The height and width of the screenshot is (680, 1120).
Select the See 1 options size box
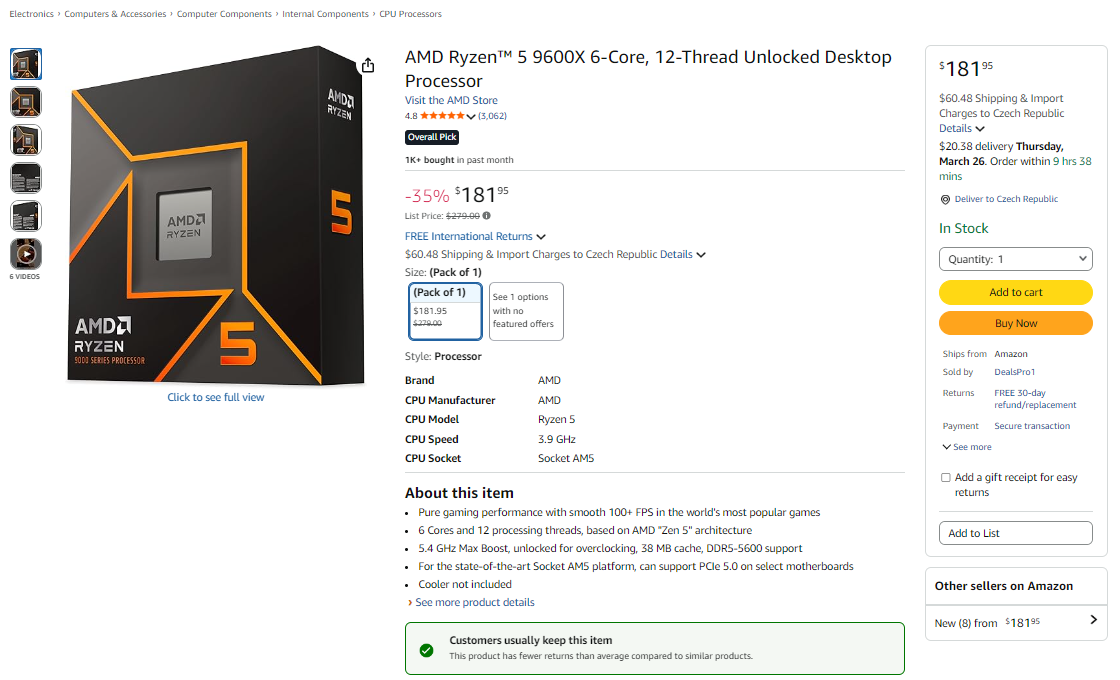pos(526,311)
